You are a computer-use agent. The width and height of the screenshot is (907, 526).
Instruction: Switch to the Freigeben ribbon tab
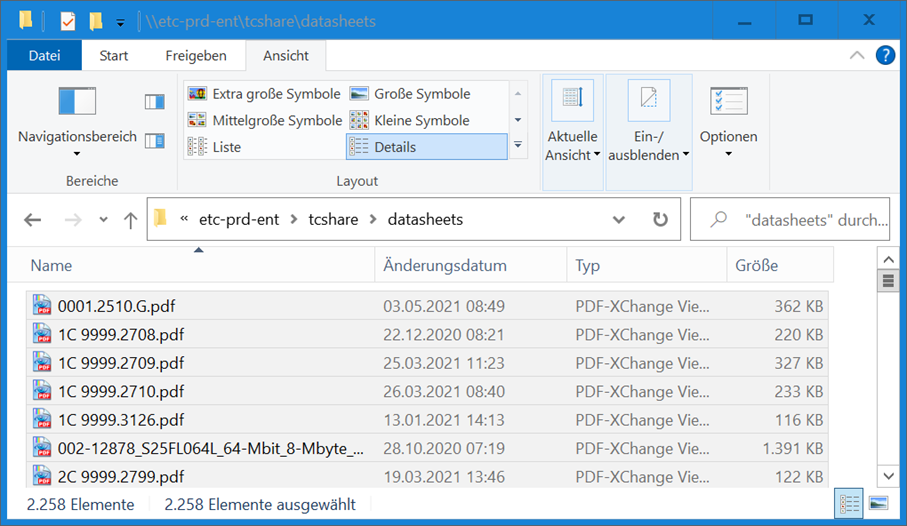(196, 56)
